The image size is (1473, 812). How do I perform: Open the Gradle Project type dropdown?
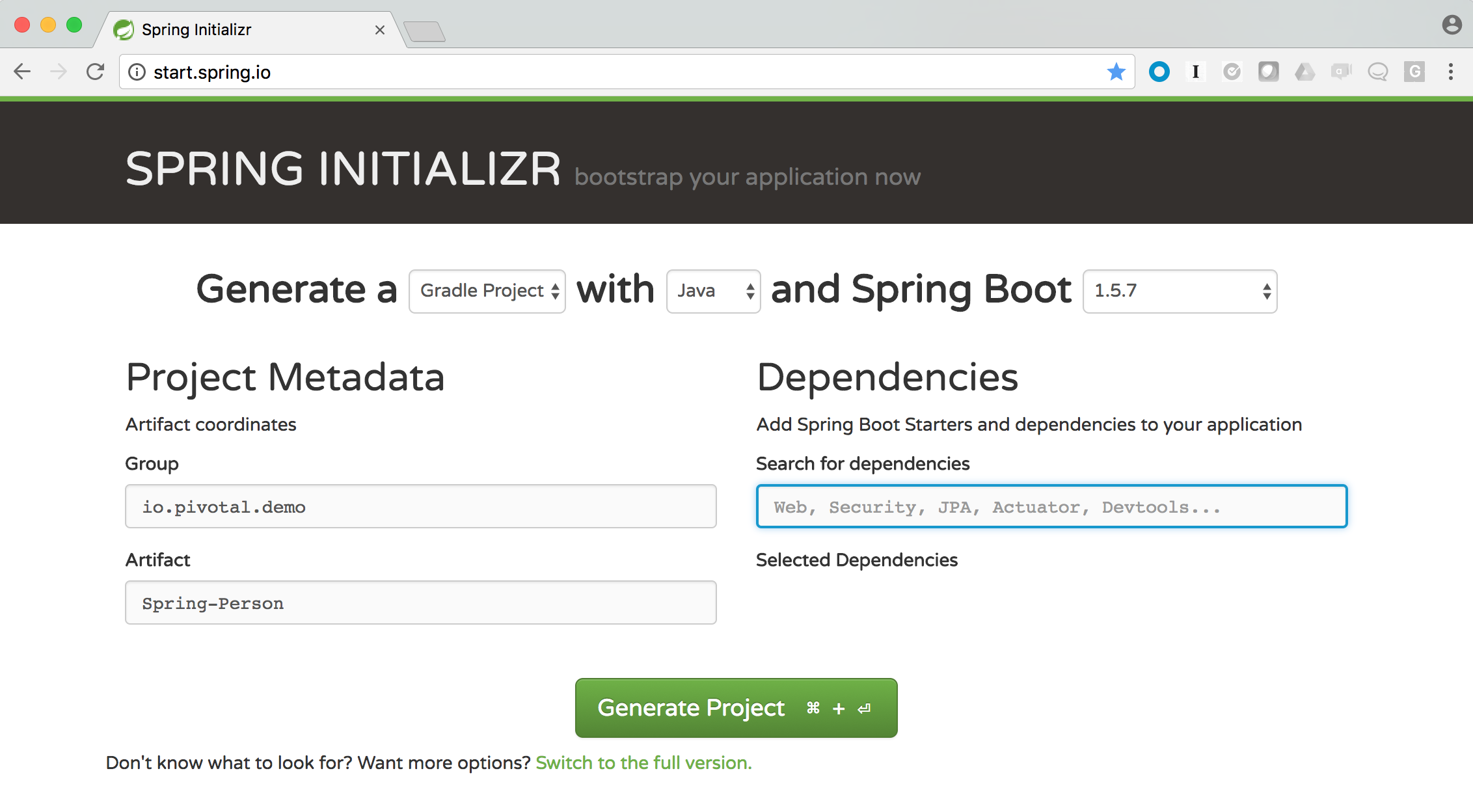coord(487,291)
